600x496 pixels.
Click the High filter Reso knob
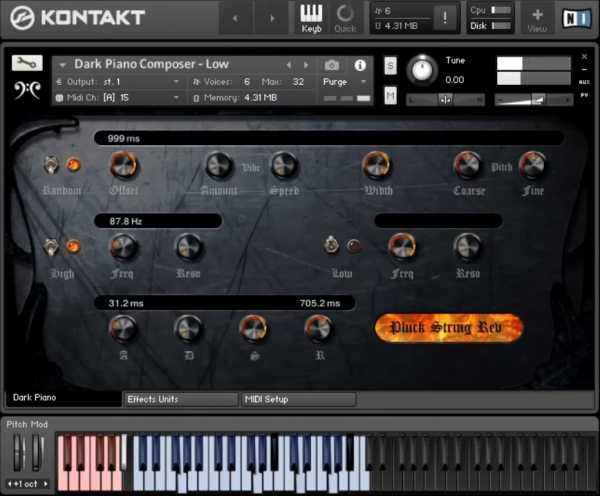[188, 247]
